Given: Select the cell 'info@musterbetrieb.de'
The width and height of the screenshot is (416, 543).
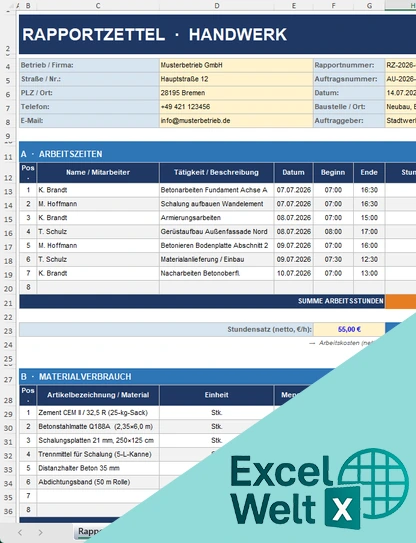Looking at the screenshot, I should (x=236, y=121).
